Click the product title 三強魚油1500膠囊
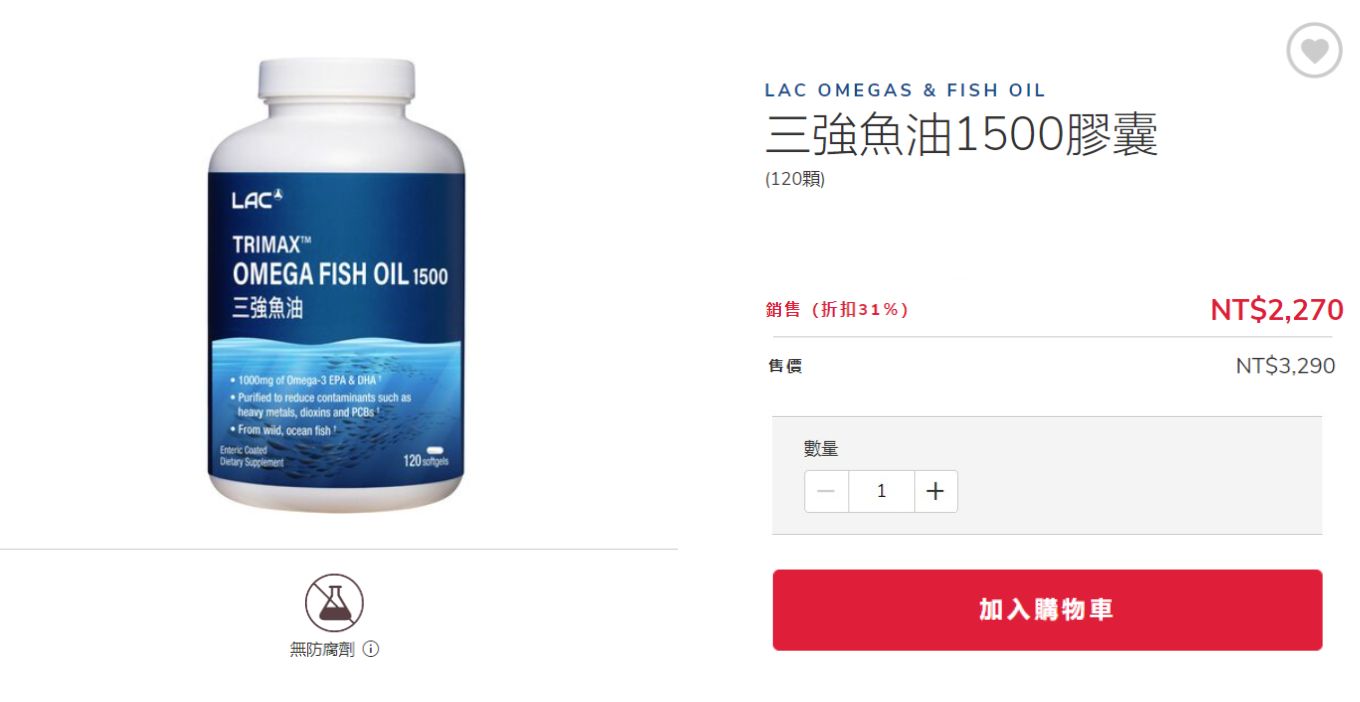Screen dimensions: 1360x702 [x=962, y=135]
